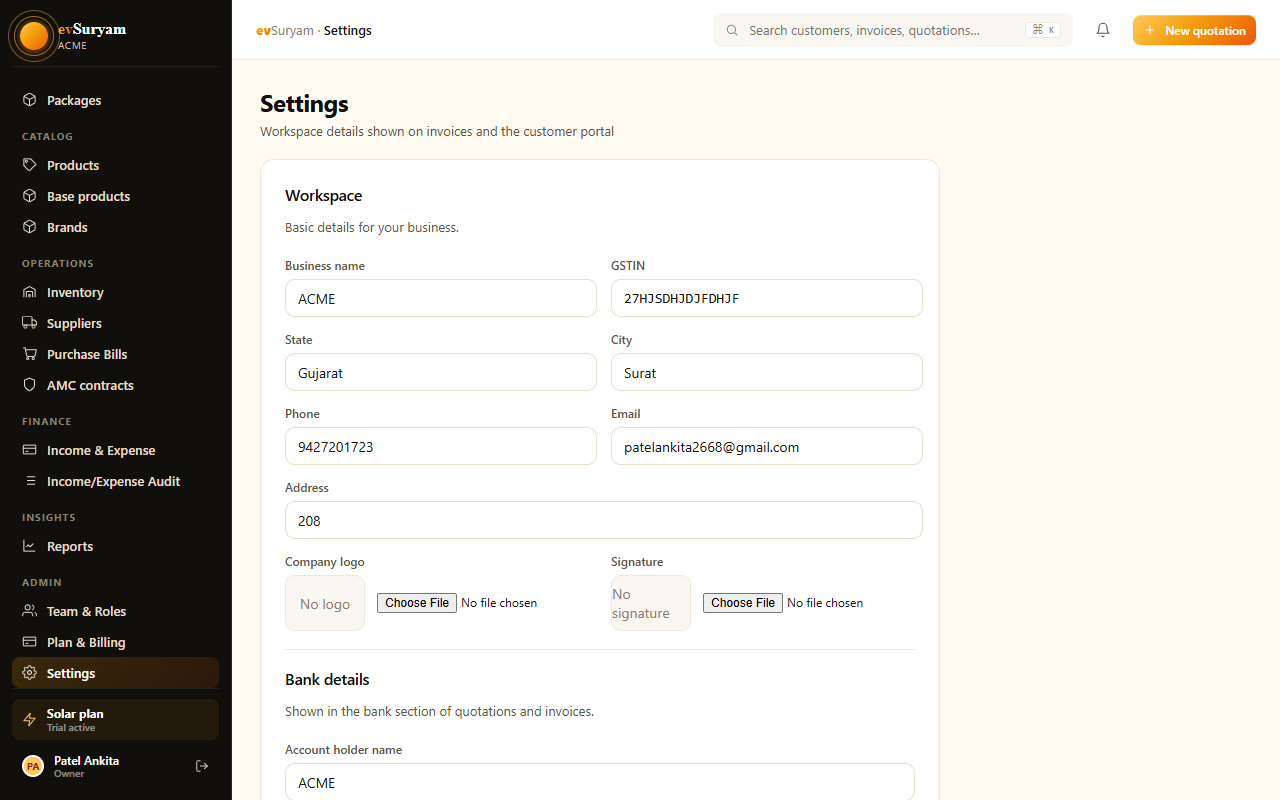Click the PA user avatar
This screenshot has width=1280, height=800.
33,766
